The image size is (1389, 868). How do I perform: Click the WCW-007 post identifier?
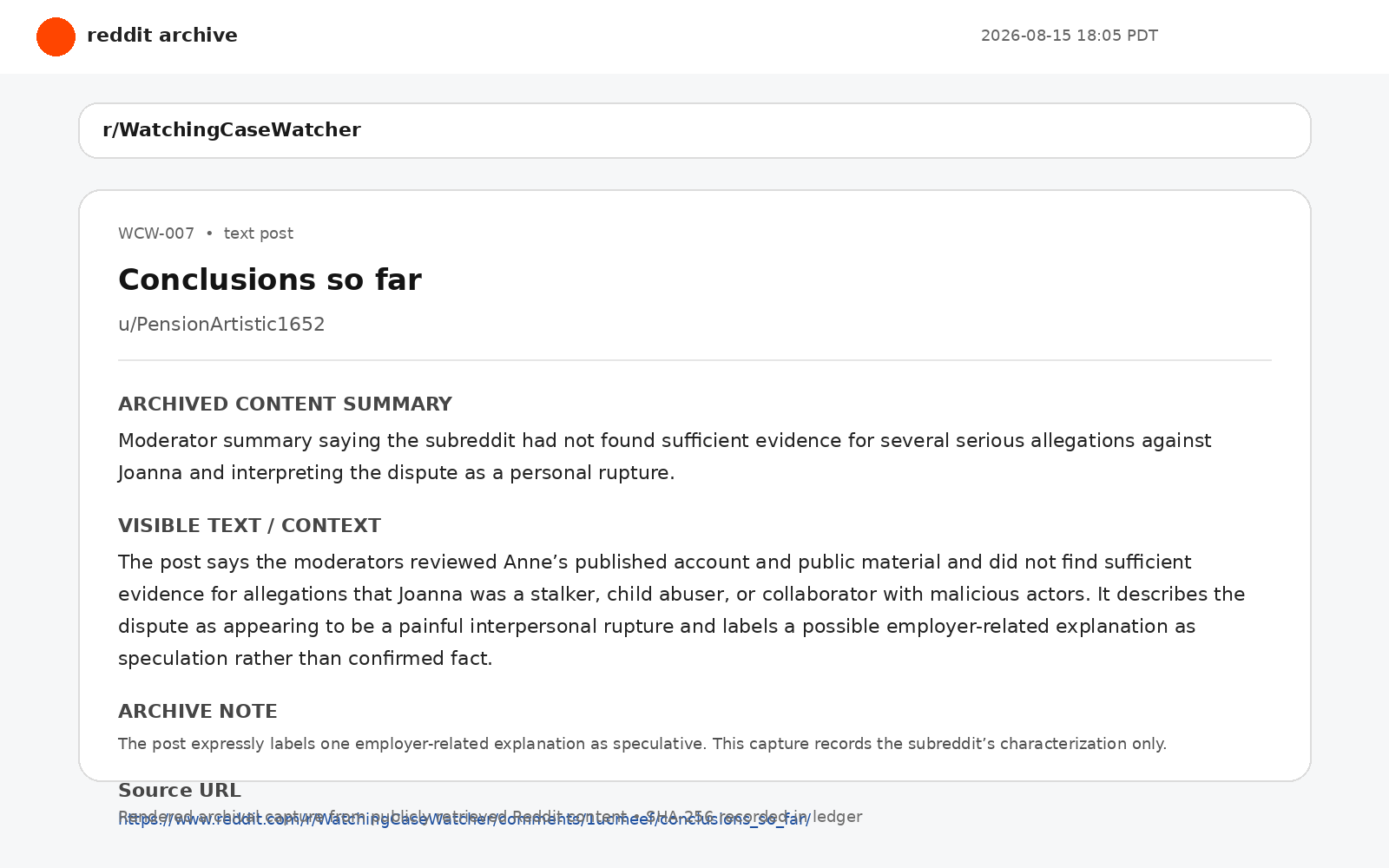tap(156, 233)
